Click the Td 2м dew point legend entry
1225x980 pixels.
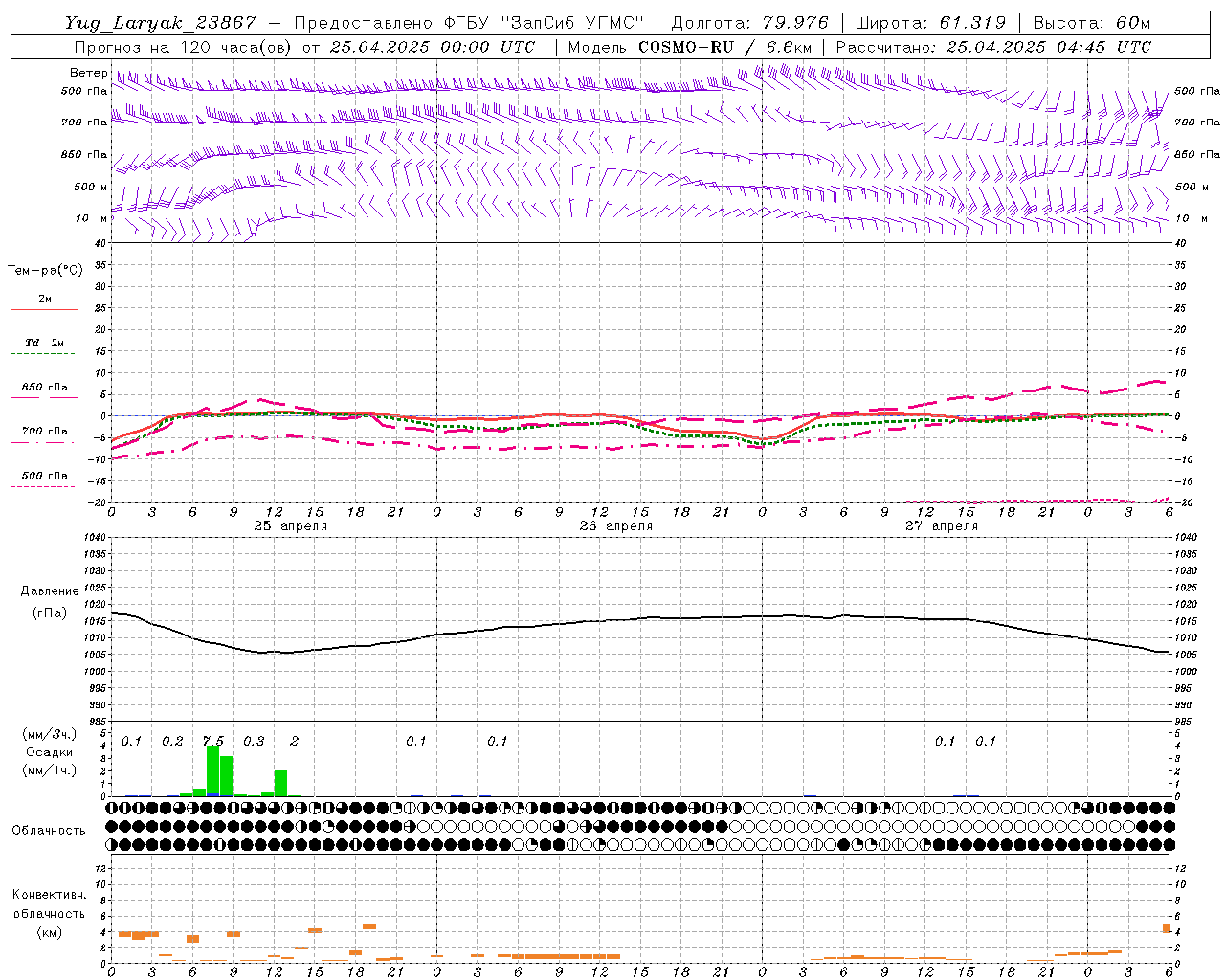[x=44, y=343]
